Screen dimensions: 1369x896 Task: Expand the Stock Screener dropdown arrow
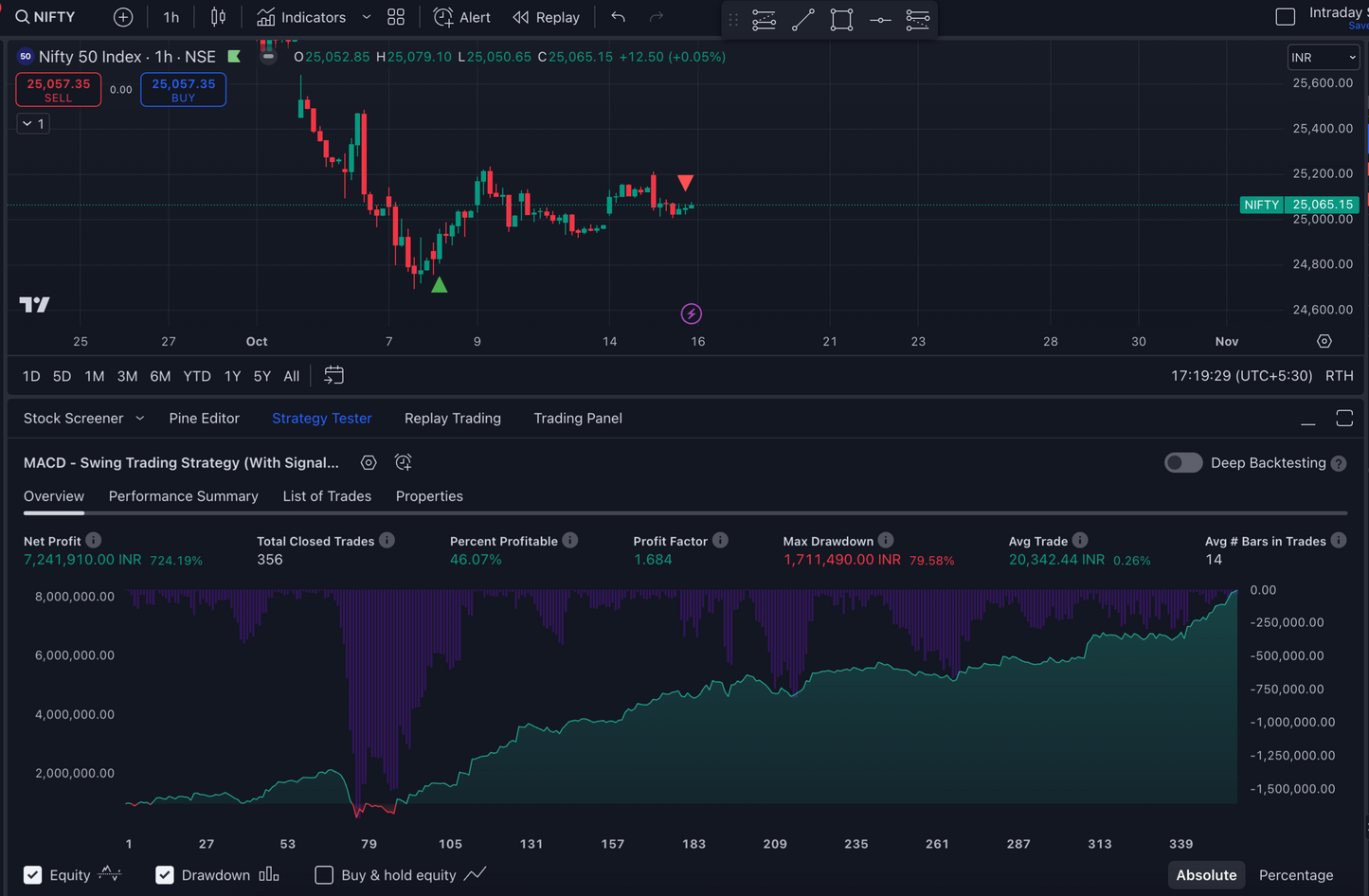[x=140, y=418]
